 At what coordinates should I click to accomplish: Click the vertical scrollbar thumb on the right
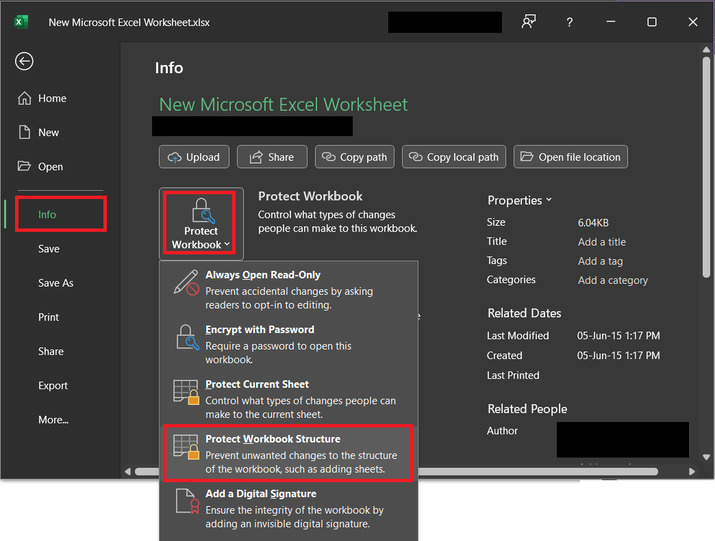[706, 166]
